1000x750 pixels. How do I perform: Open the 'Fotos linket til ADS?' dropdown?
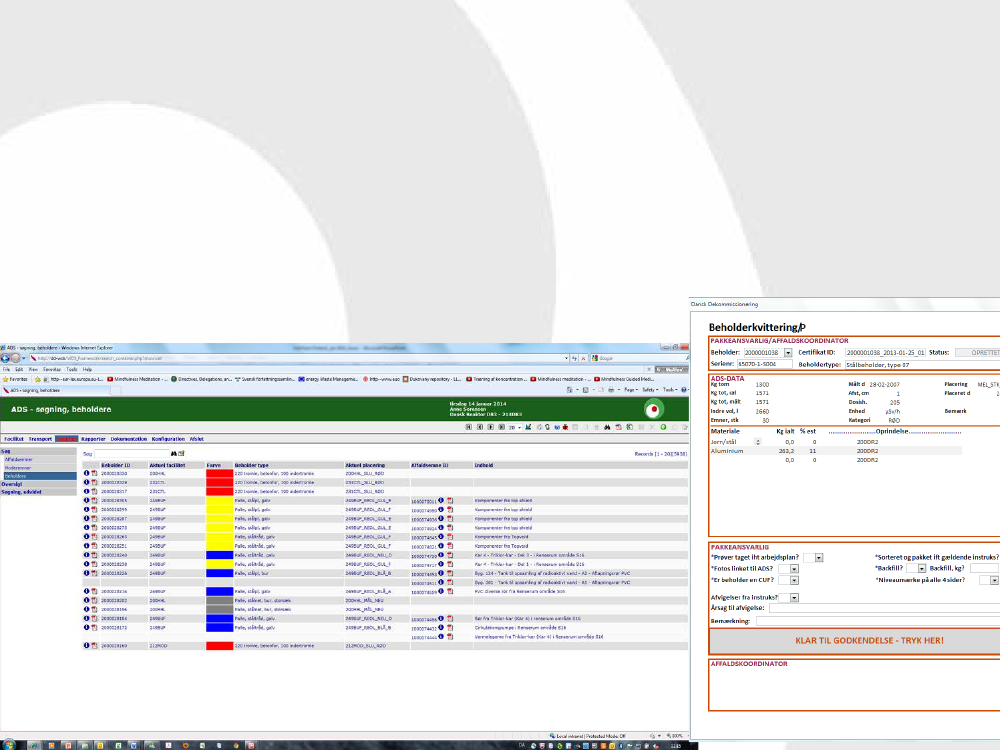coord(794,569)
